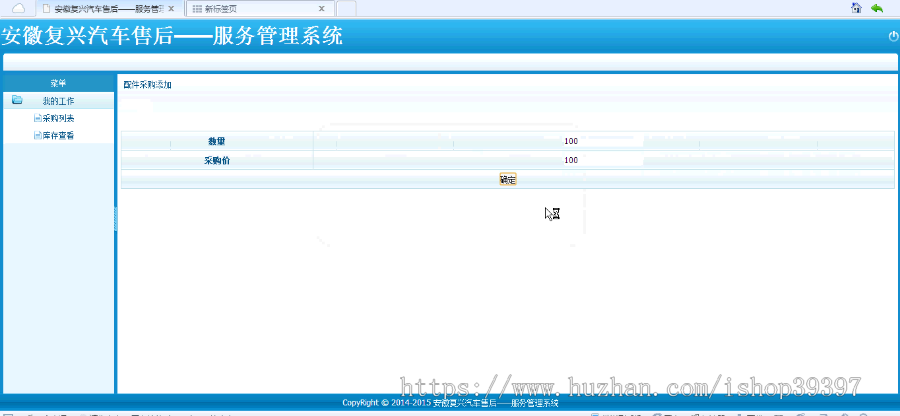The width and height of the screenshot is (900, 416).
Task: Click the document icon beside 库存查看
Action: [38, 136]
